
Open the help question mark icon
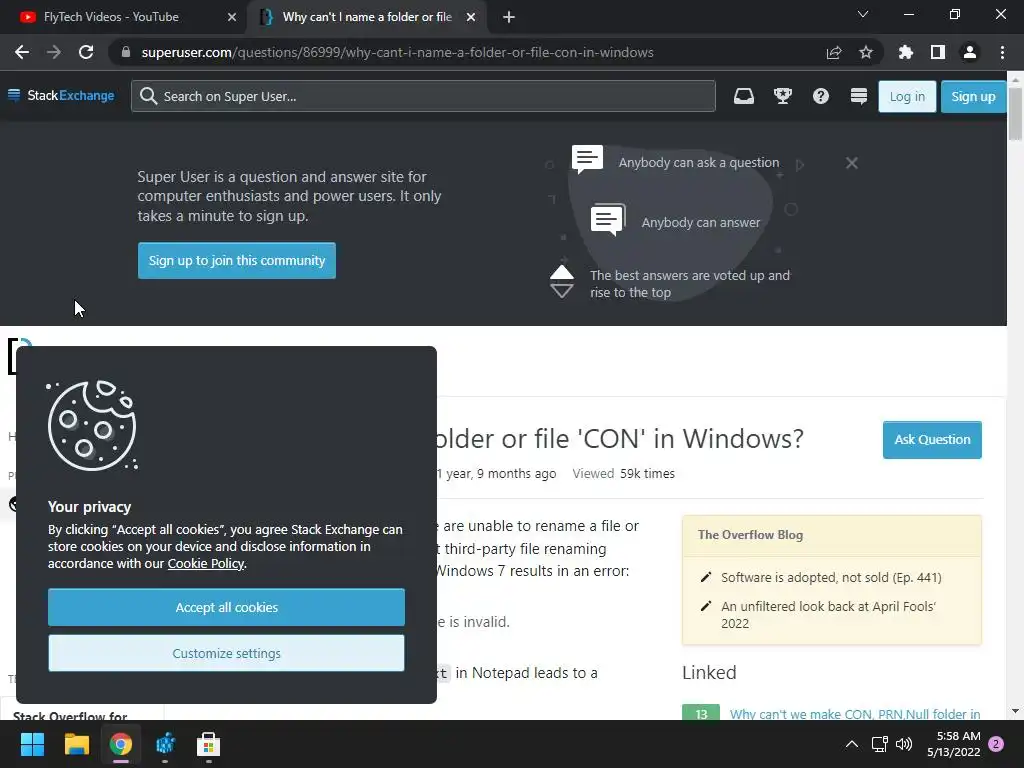[820, 97]
